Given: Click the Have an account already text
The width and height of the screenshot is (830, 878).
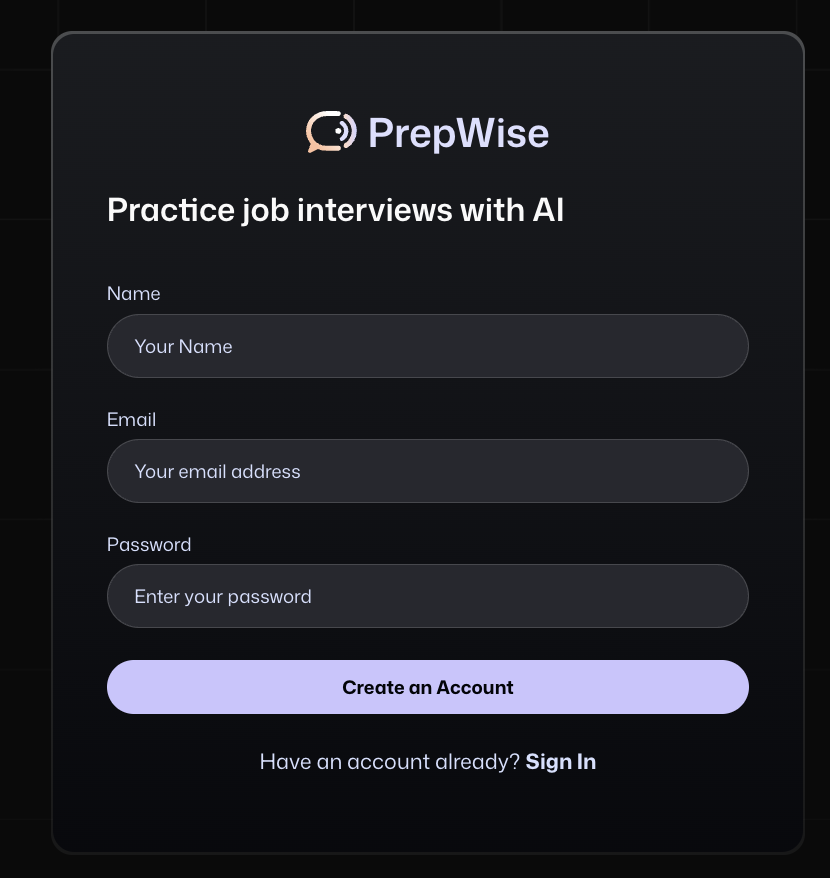Looking at the screenshot, I should pos(390,762).
